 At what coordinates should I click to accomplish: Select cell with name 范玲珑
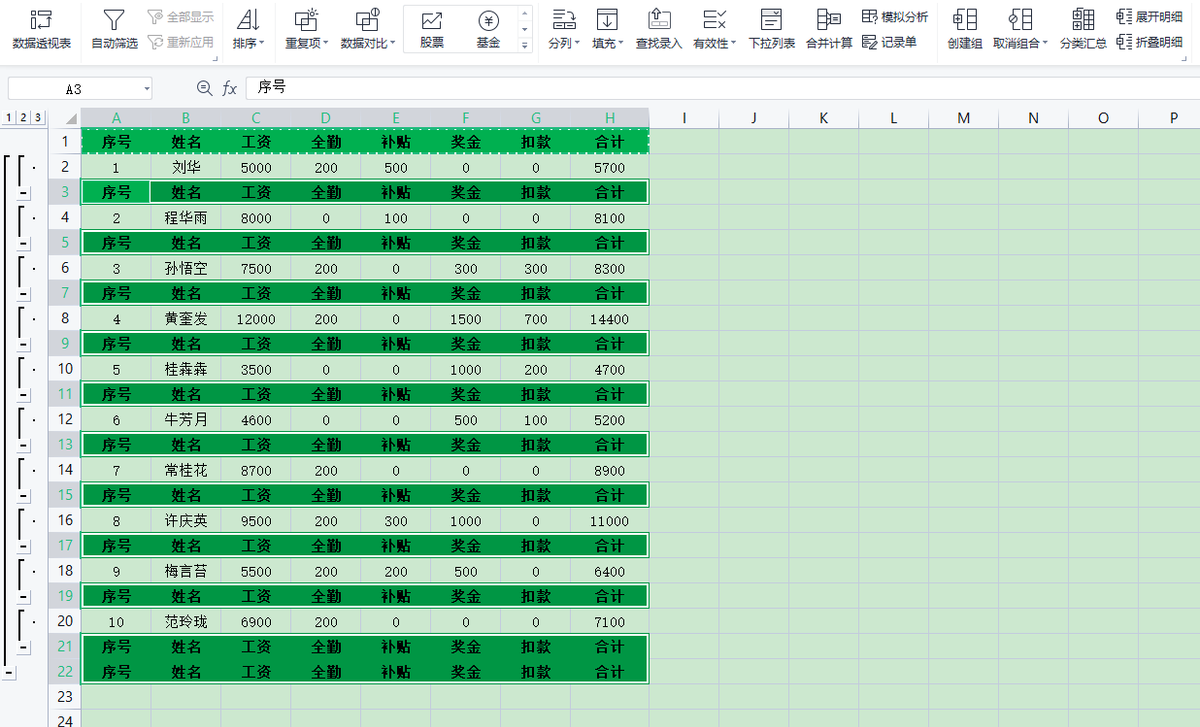[x=186, y=622]
